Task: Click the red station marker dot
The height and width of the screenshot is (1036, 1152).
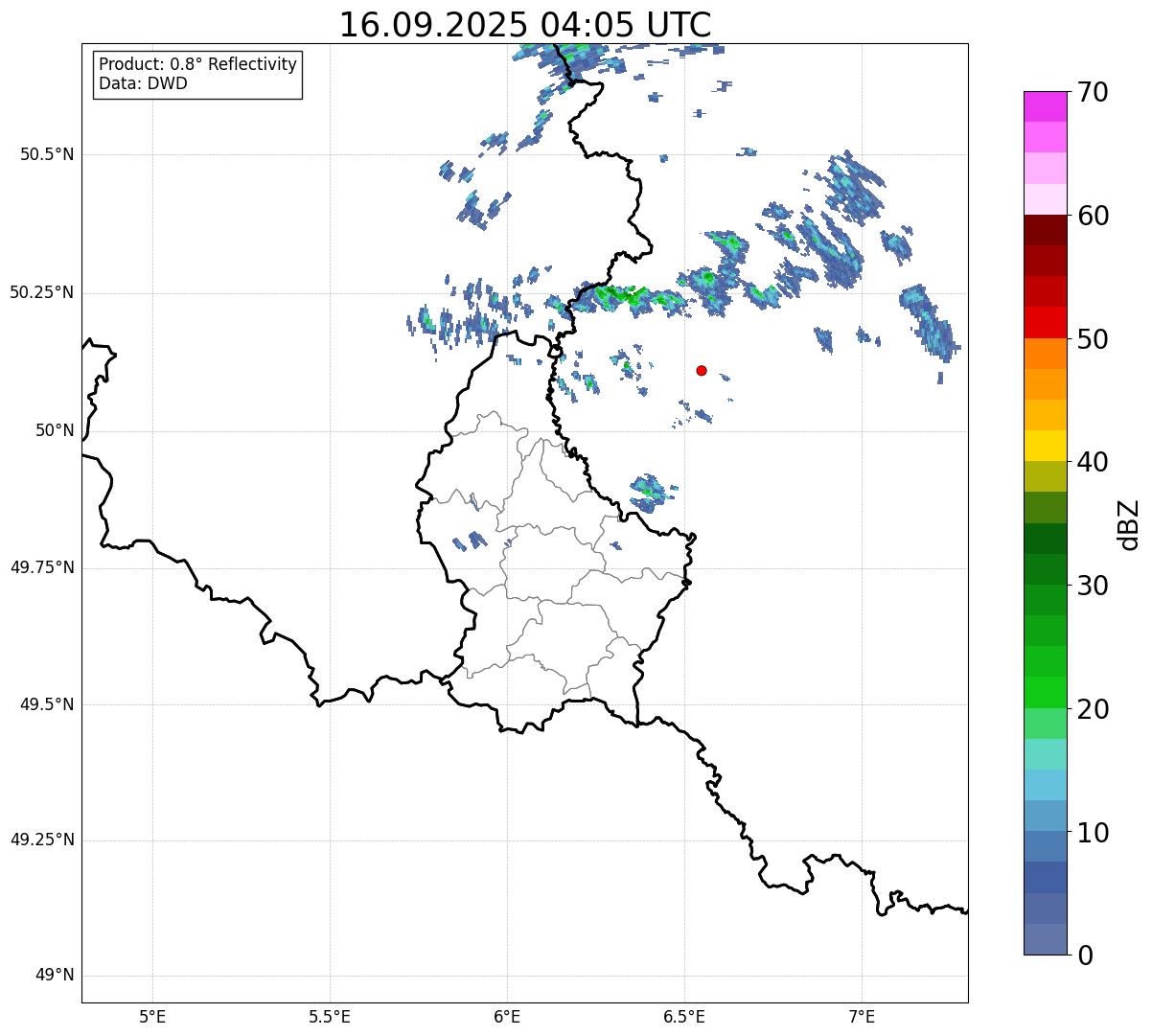Action: coord(702,370)
